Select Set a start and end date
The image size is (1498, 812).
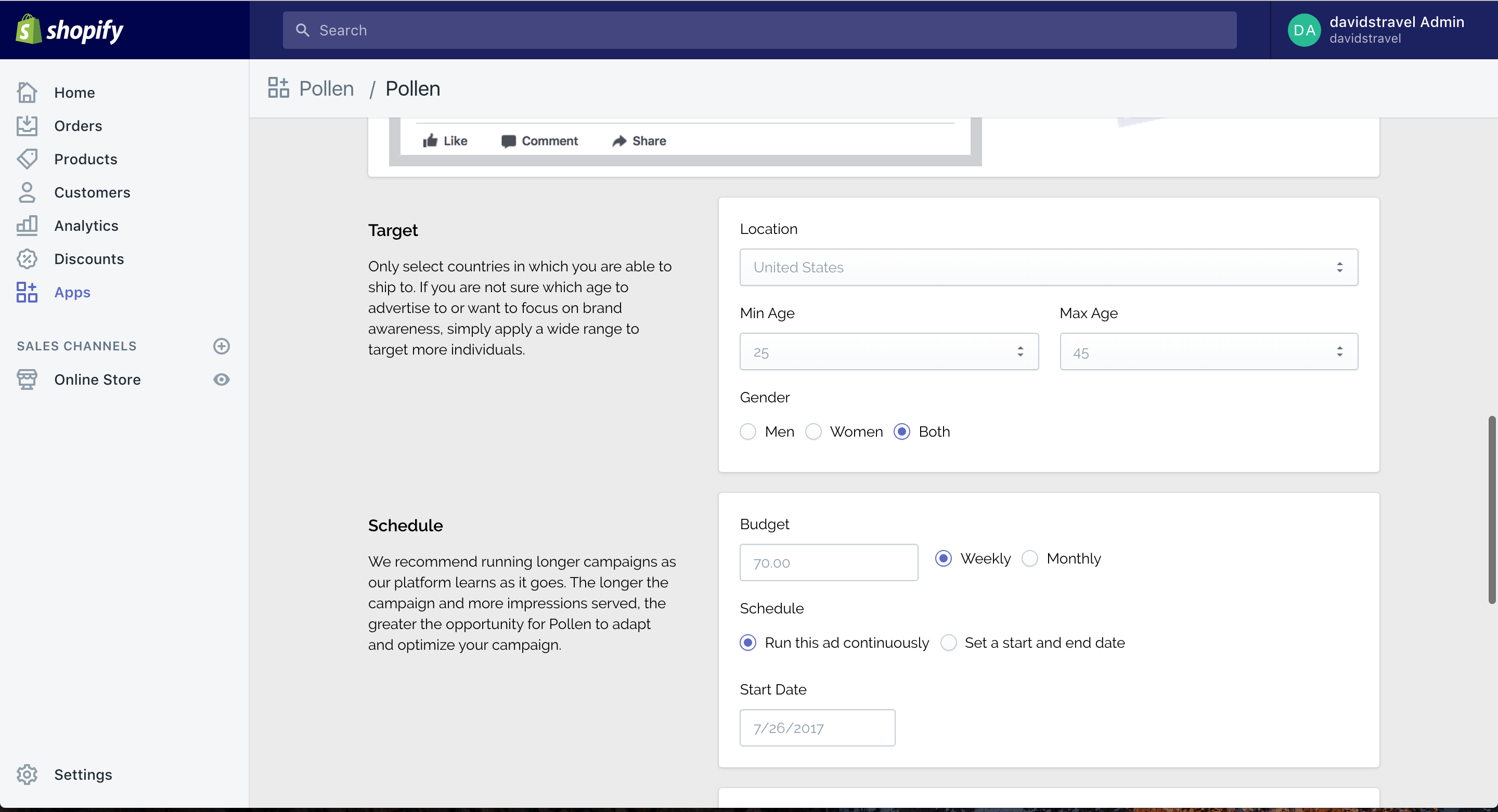(x=948, y=643)
